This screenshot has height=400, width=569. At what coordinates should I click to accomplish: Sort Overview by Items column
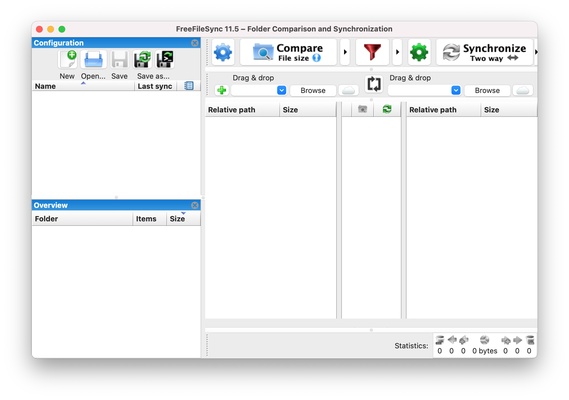coord(150,219)
